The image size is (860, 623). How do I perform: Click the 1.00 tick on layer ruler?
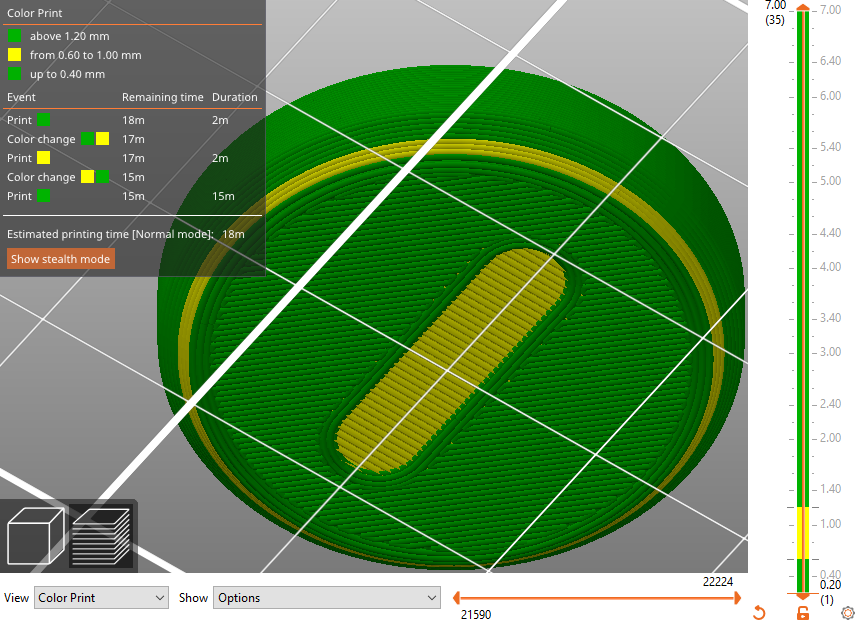tap(830, 524)
